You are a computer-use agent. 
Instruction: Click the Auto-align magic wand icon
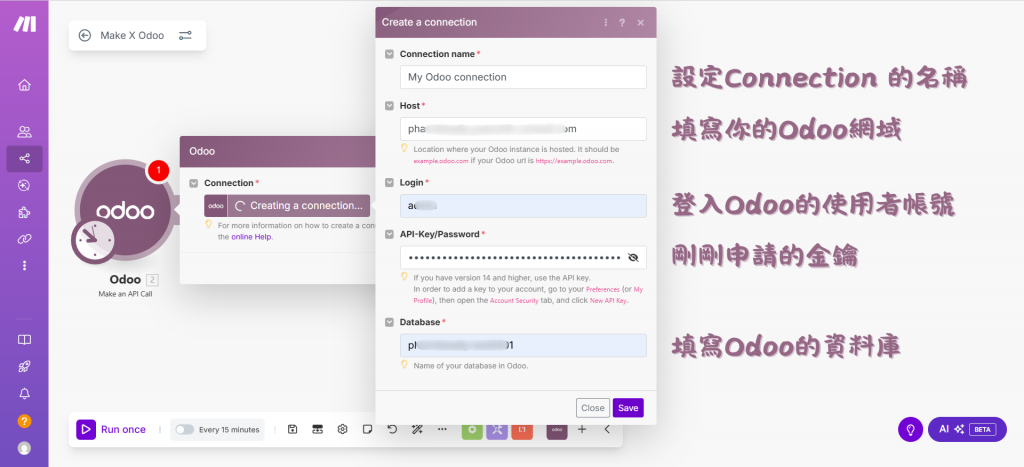[417, 429]
